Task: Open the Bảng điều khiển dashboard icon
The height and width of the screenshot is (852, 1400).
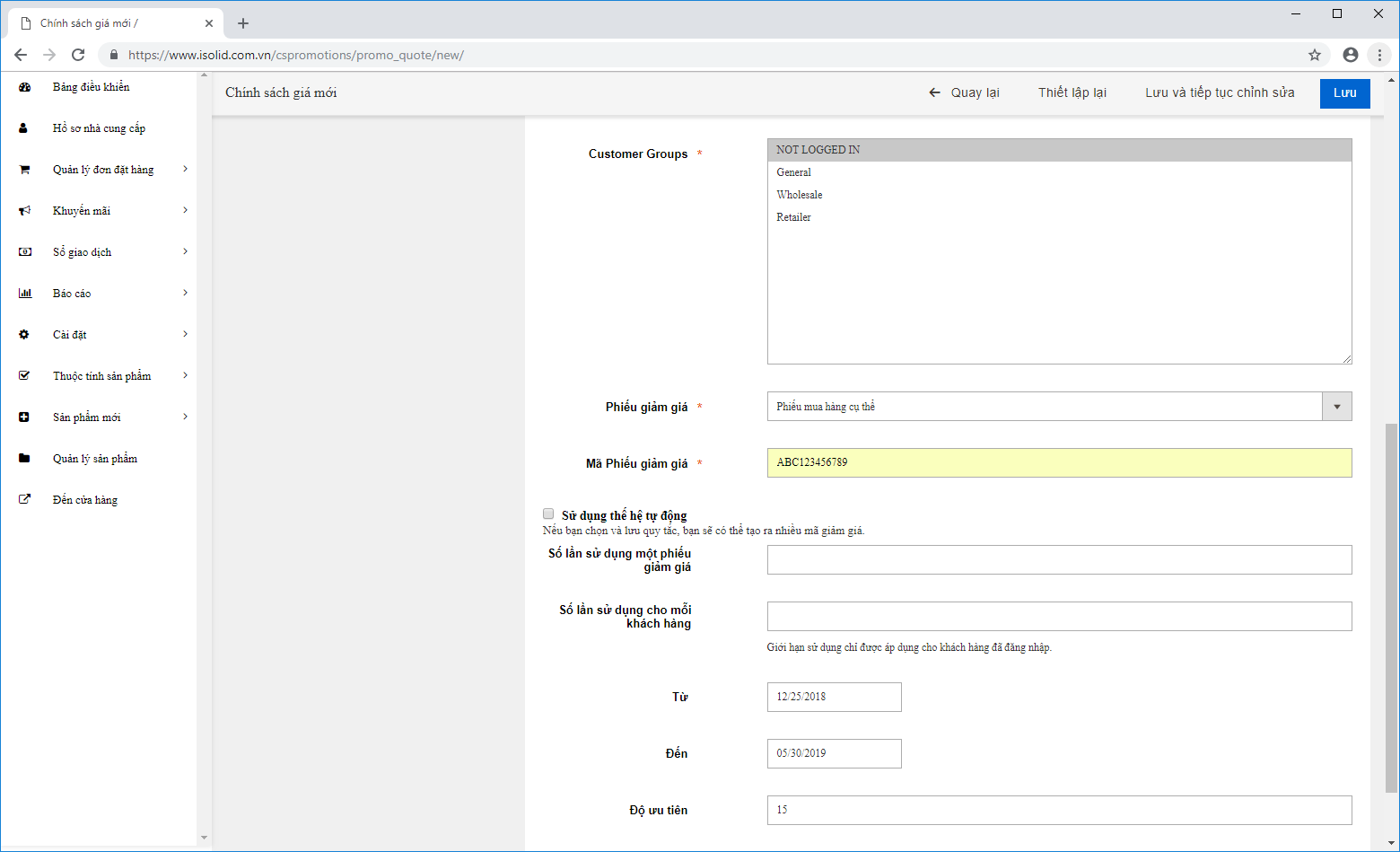Action: (24, 87)
